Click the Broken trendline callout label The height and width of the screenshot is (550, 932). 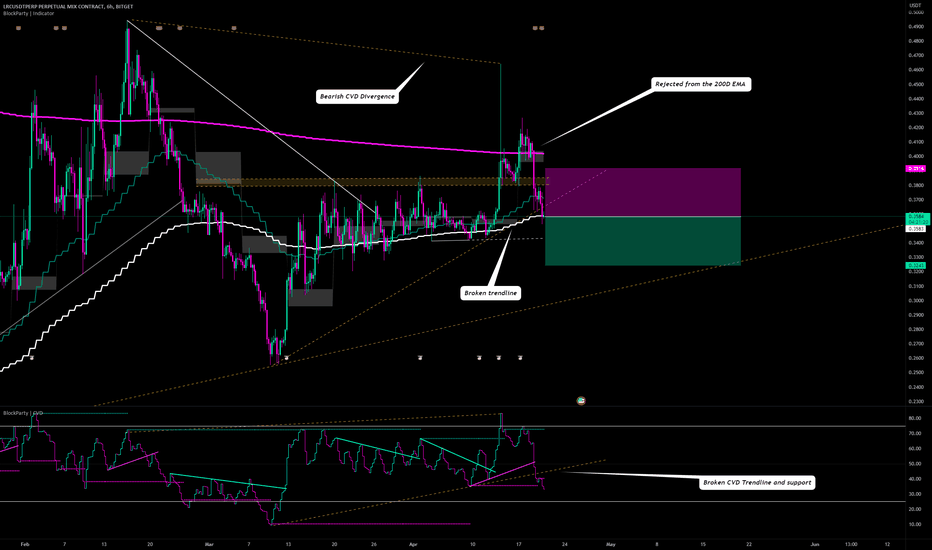pos(490,293)
